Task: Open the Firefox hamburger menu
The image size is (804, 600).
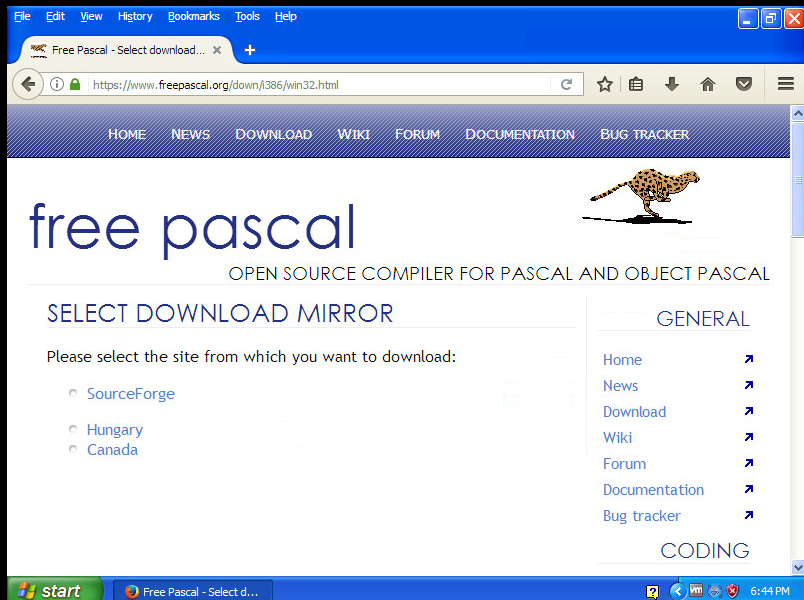Action: 785,85
